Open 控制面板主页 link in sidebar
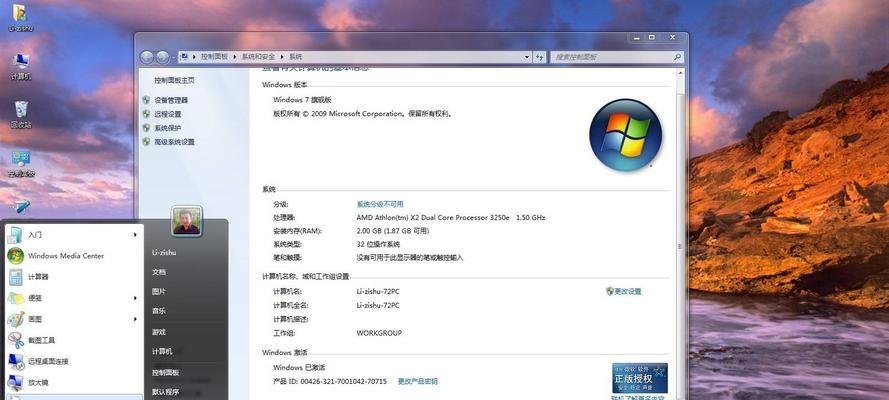889x400 pixels. point(174,80)
